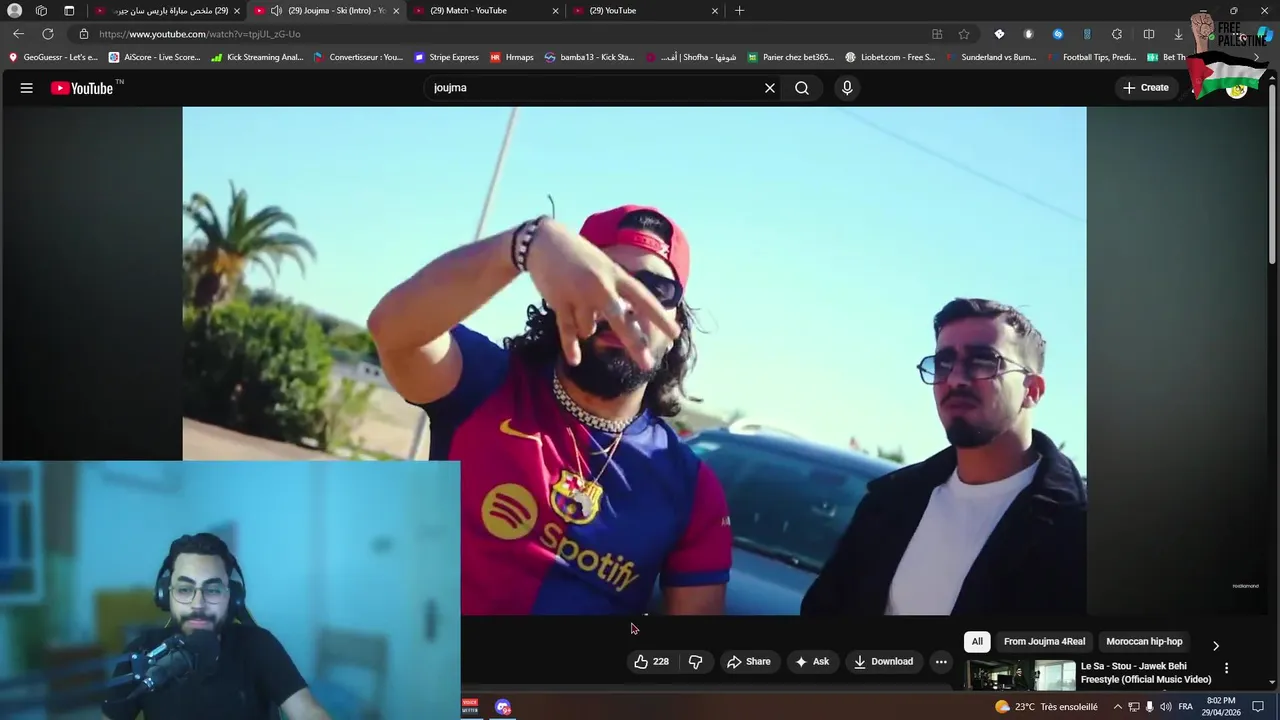Open the Create button
Screen dimensions: 1280x720
(x=1146, y=88)
